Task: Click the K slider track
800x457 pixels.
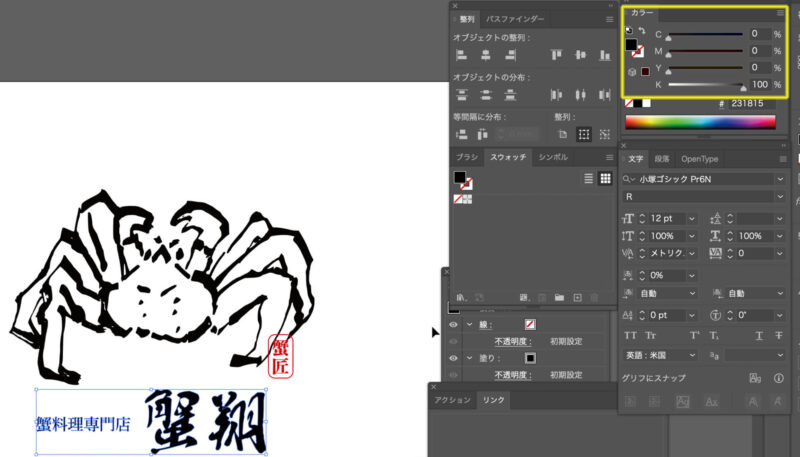Action: tap(706, 85)
